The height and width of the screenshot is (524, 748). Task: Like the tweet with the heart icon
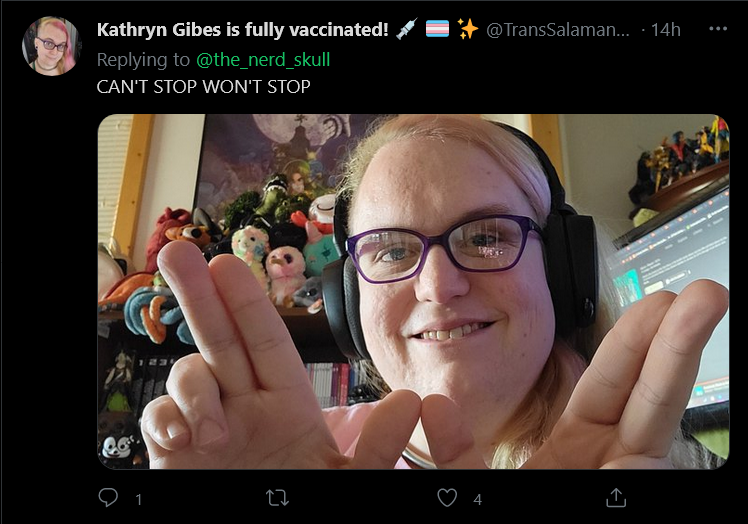pos(447,497)
